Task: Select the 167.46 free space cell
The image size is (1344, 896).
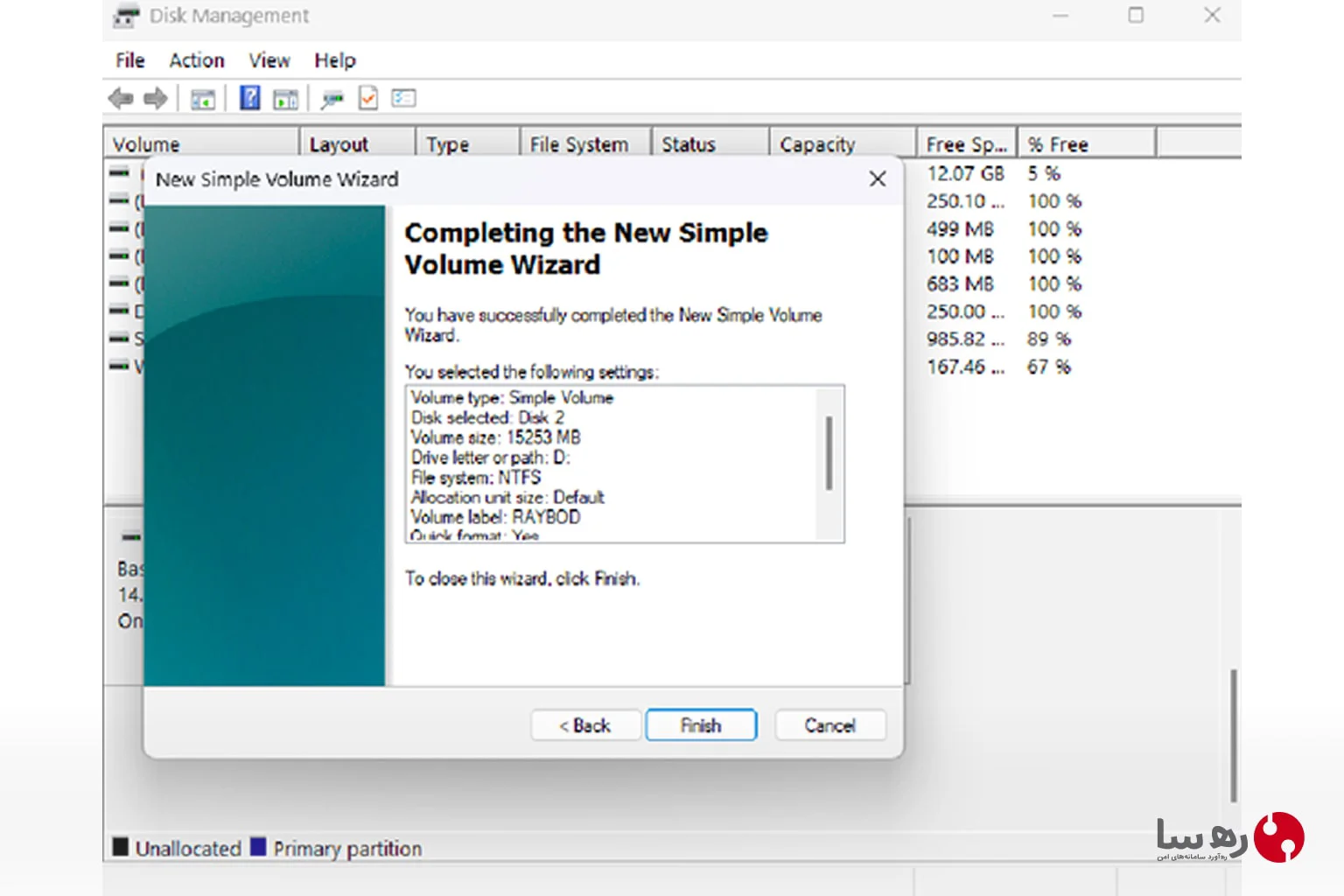Action: click(x=966, y=367)
